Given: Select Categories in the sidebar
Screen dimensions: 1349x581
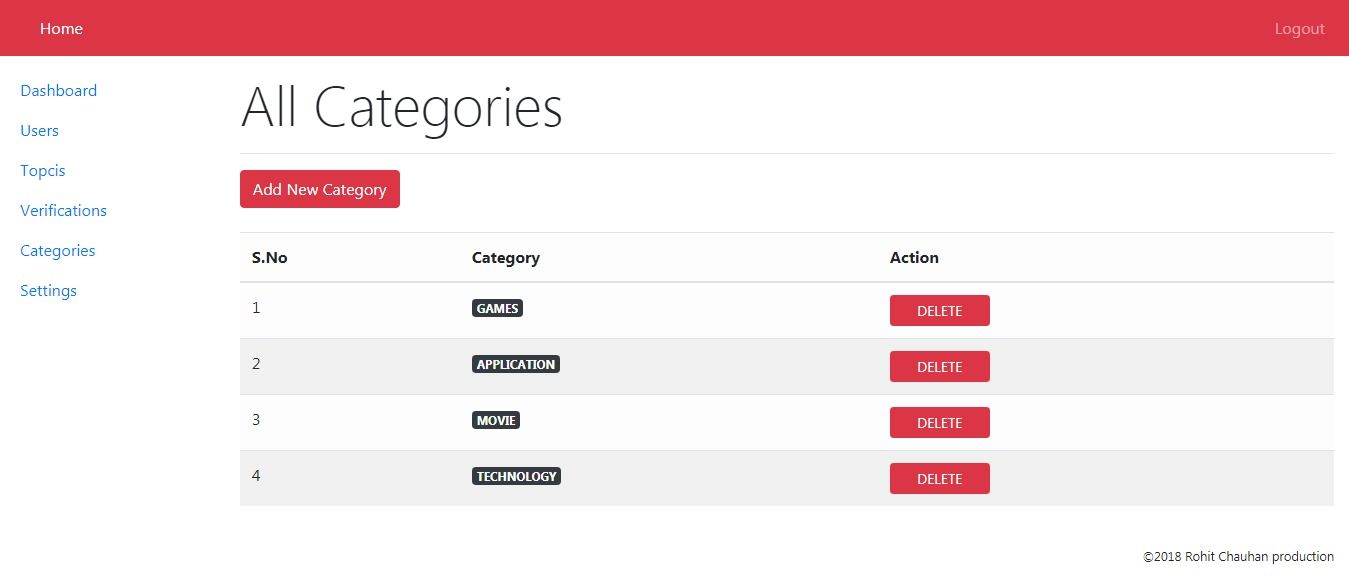Looking at the screenshot, I should (x=58, y=250).
